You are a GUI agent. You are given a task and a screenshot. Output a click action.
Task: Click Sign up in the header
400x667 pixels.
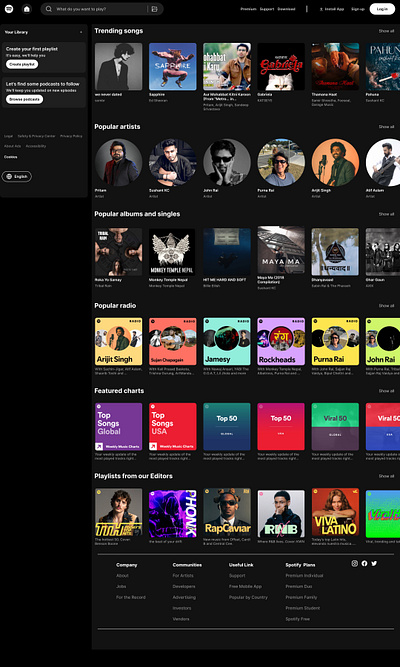tap(358, 9)
